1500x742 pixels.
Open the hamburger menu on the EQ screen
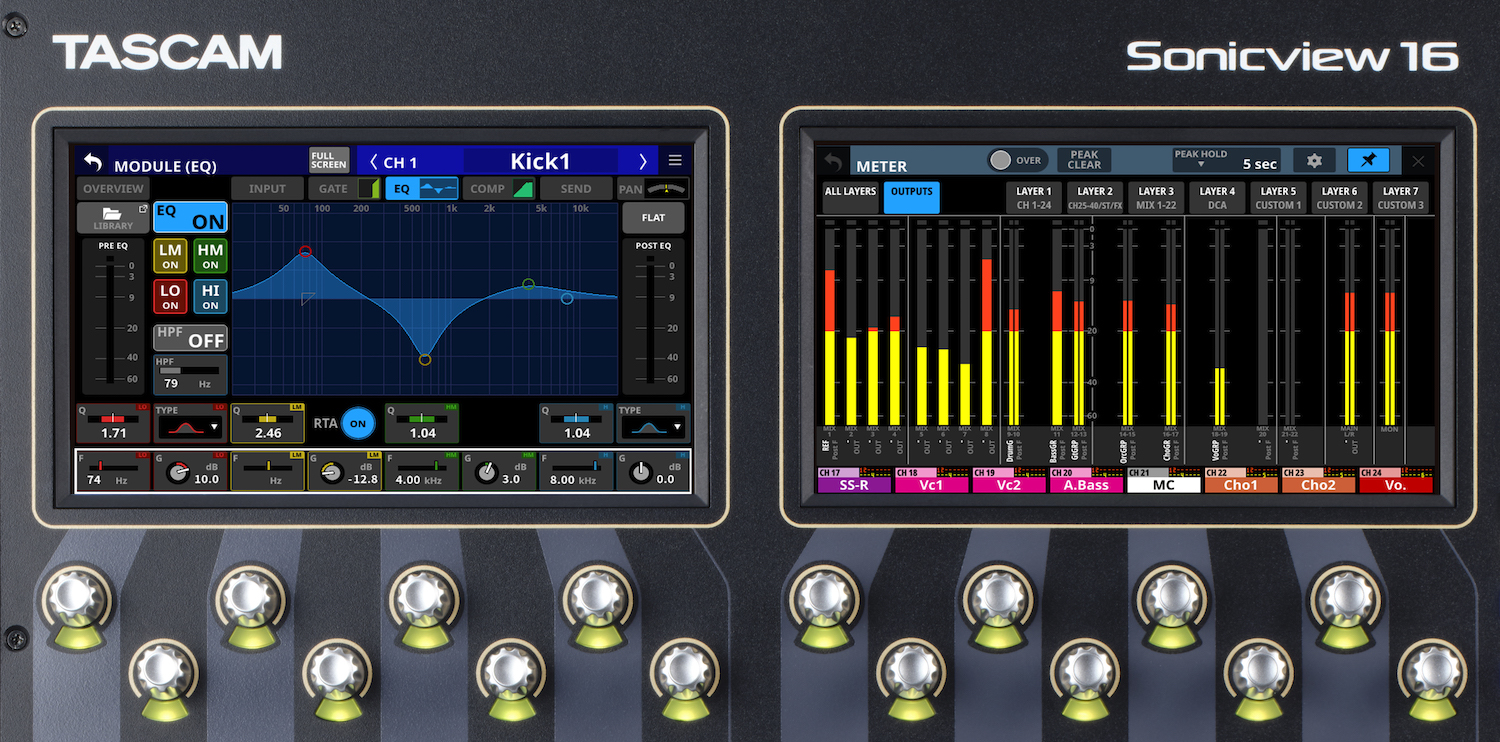click(675, 161)
